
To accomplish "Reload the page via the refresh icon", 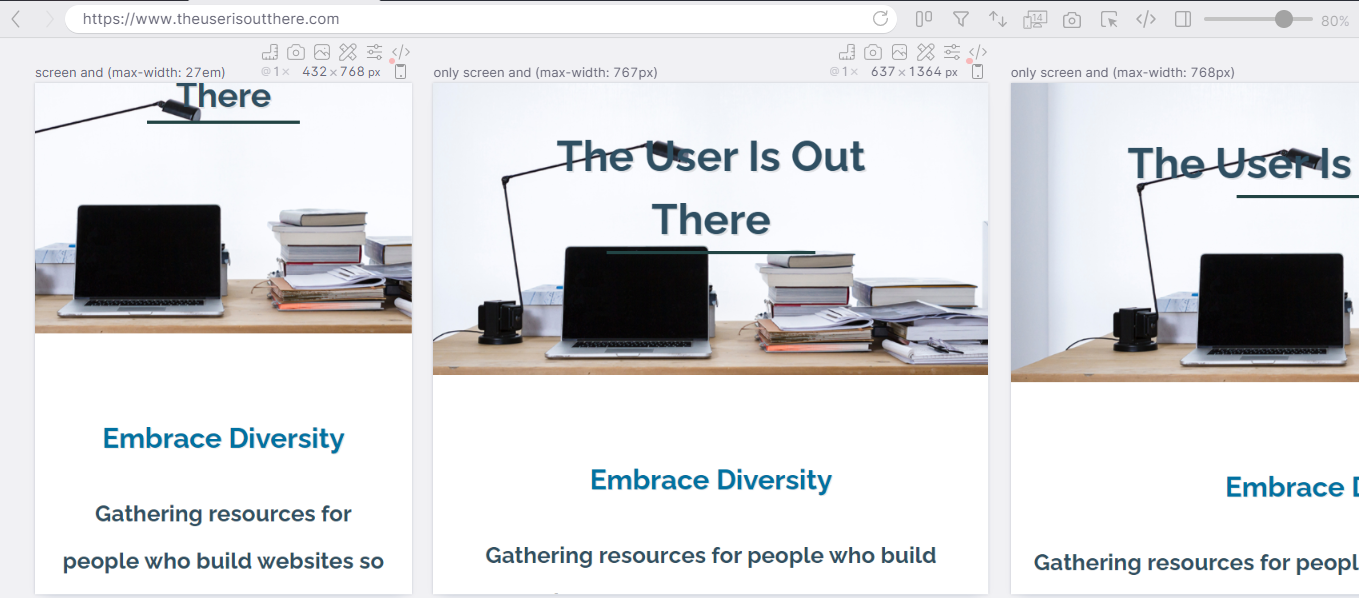I will click(880, 18).
